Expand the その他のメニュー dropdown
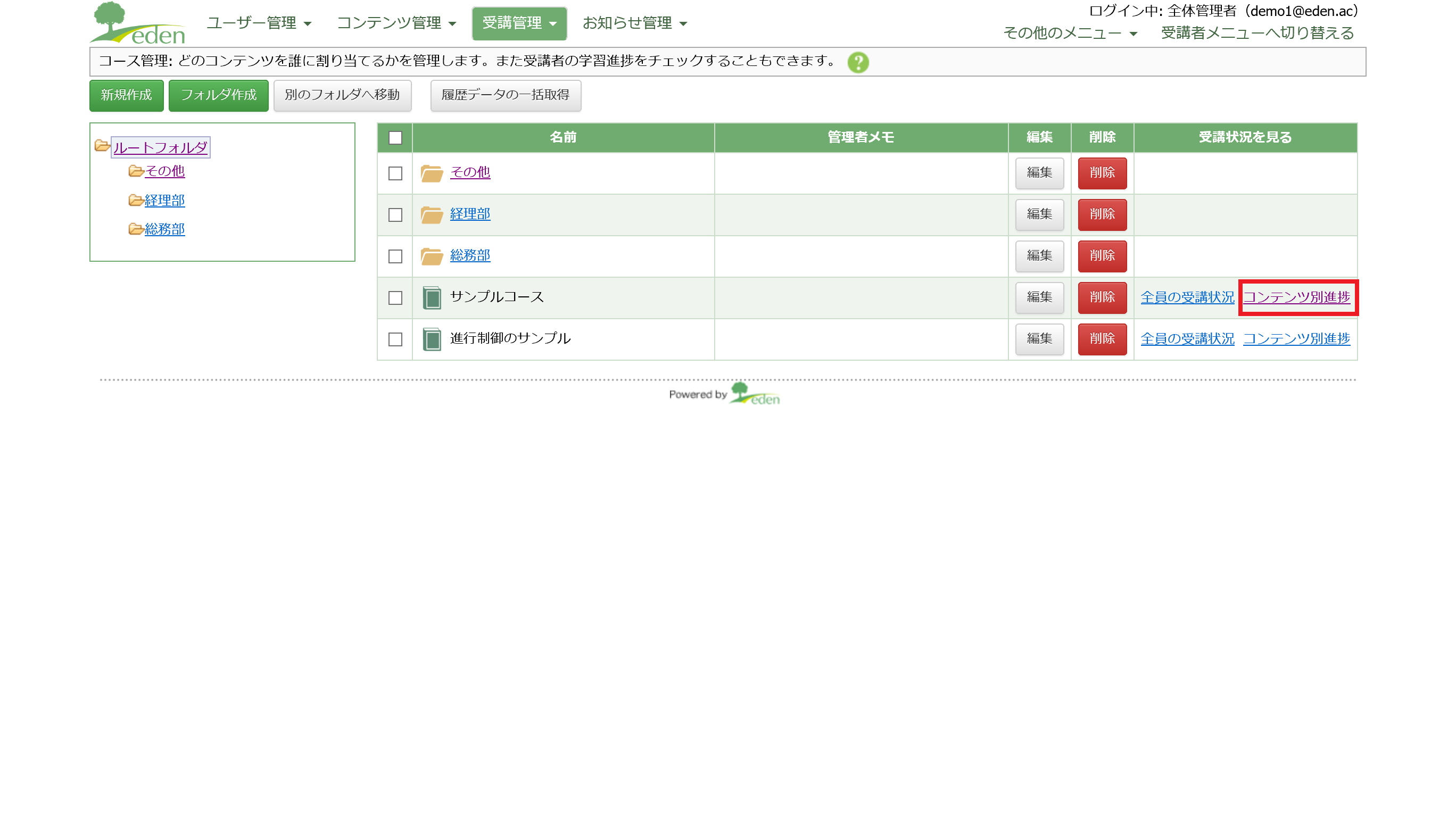 coord(1070,34)
